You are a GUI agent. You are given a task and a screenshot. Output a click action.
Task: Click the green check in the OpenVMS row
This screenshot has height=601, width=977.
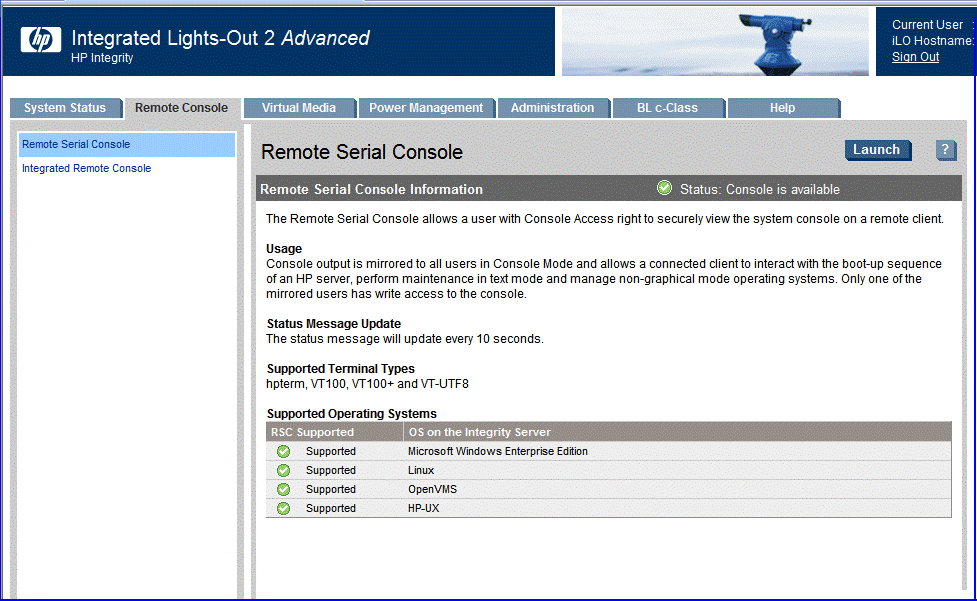(284, 490)
